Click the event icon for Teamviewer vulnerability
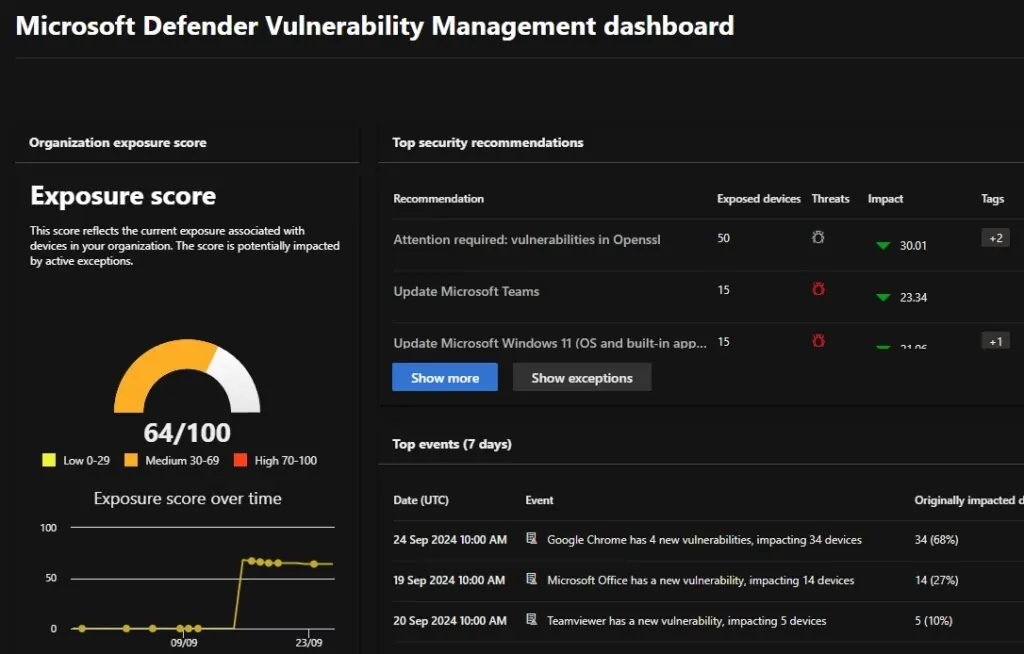Viewport: 1024px width, 654px height. 532,619
